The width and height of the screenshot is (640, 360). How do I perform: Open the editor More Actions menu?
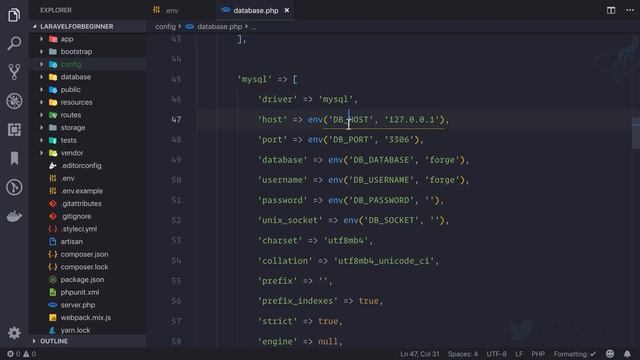630,10
